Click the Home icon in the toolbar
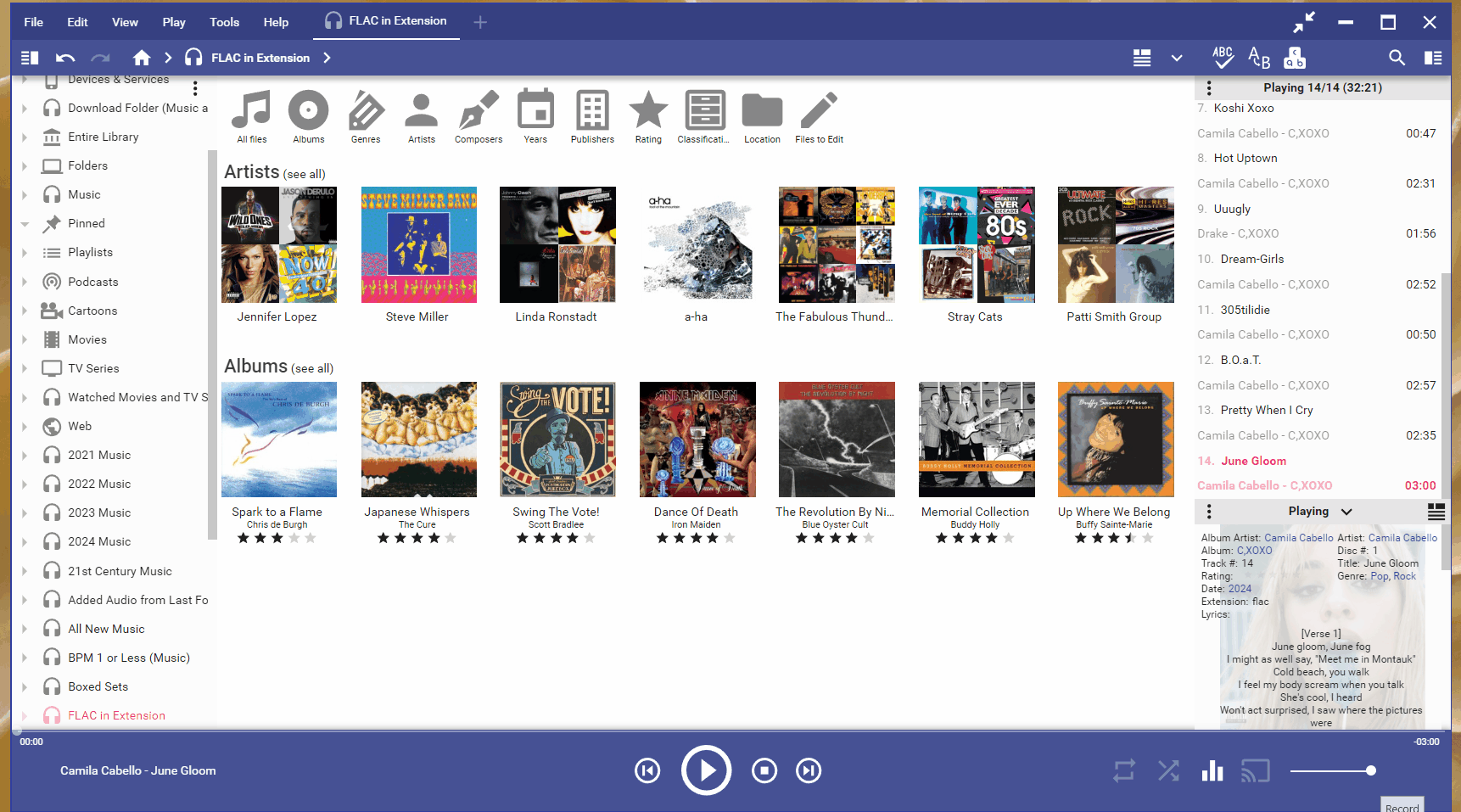 tap(142, 58)
